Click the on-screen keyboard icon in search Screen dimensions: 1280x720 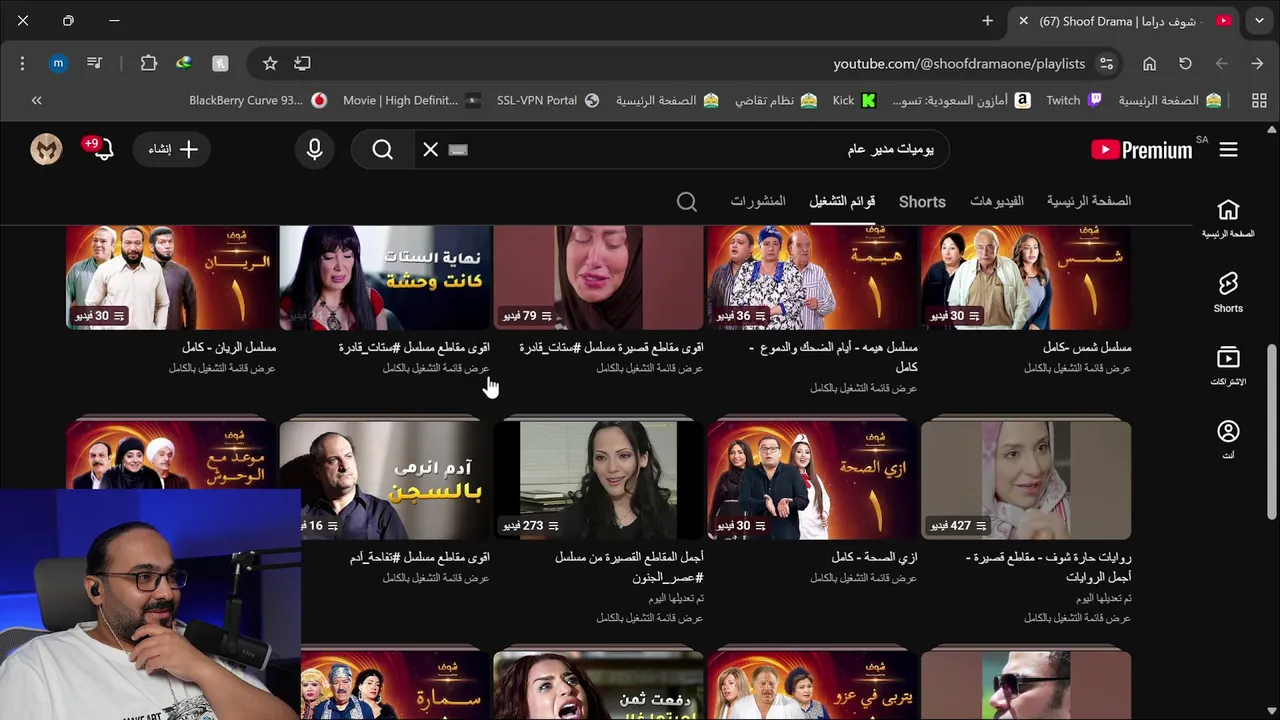pyautogui.click(x=458, y=150)
